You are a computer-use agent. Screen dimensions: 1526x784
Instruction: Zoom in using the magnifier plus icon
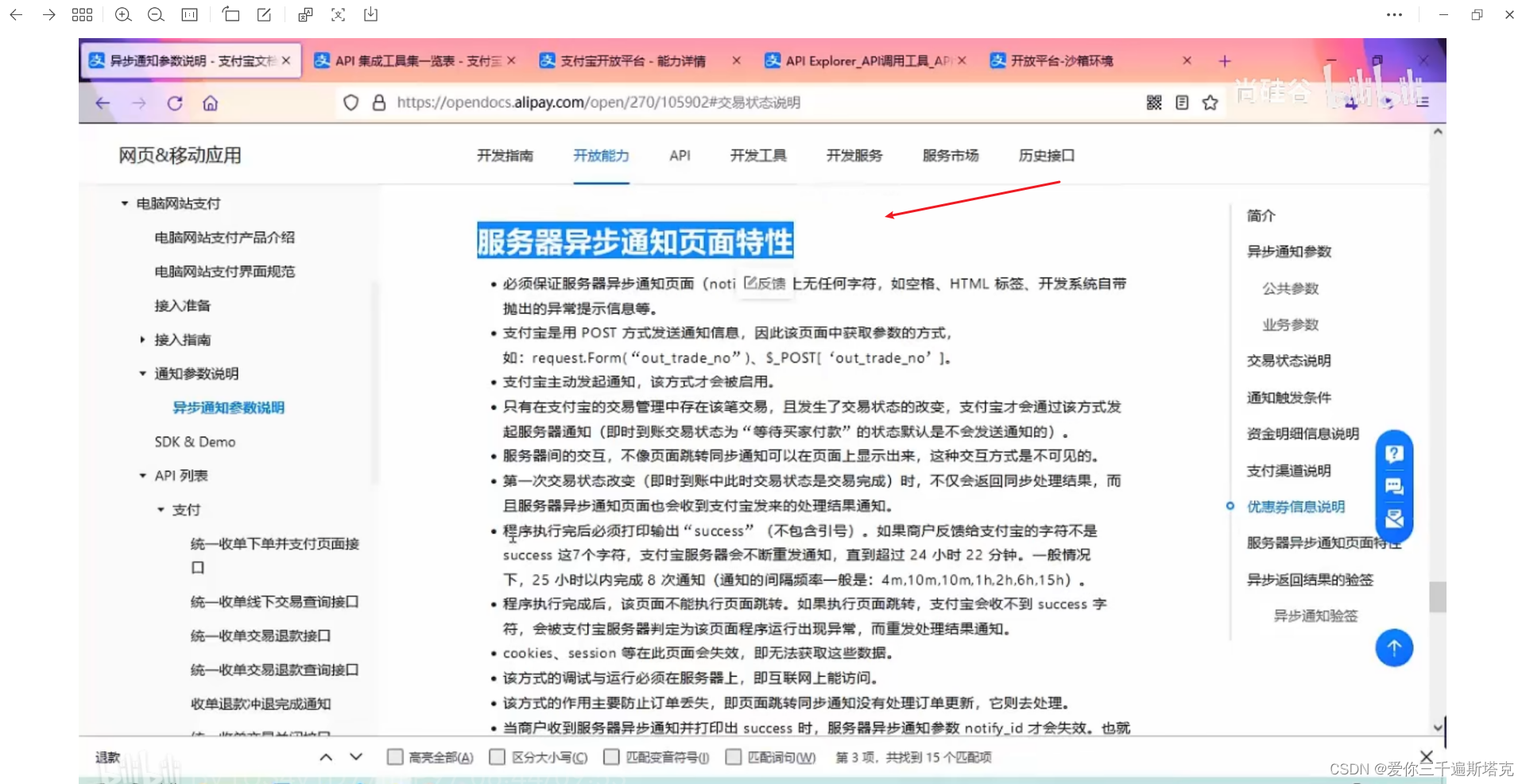click(x=123, y=14)
